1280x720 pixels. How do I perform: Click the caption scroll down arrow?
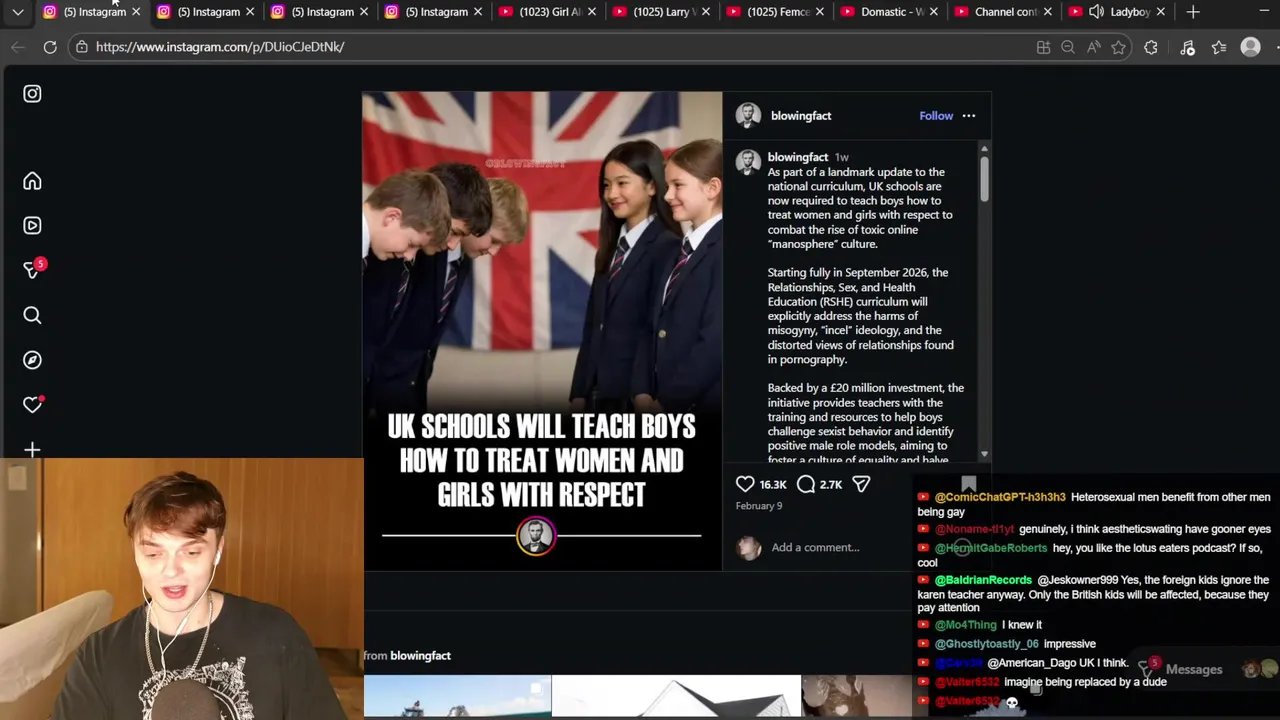[x=984, y=455]
